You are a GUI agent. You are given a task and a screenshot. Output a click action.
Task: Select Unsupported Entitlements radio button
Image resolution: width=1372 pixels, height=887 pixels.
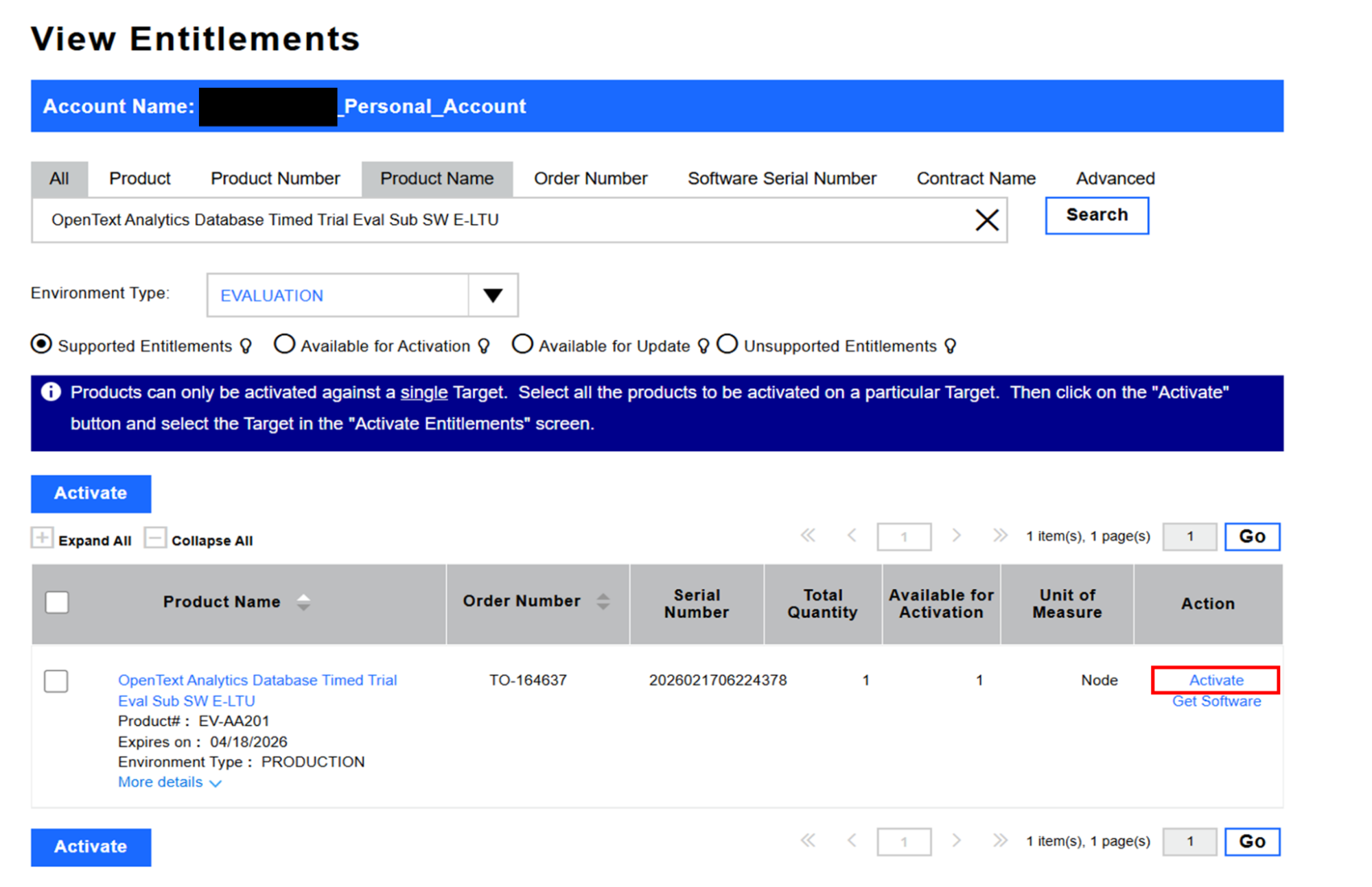(727, 344)
